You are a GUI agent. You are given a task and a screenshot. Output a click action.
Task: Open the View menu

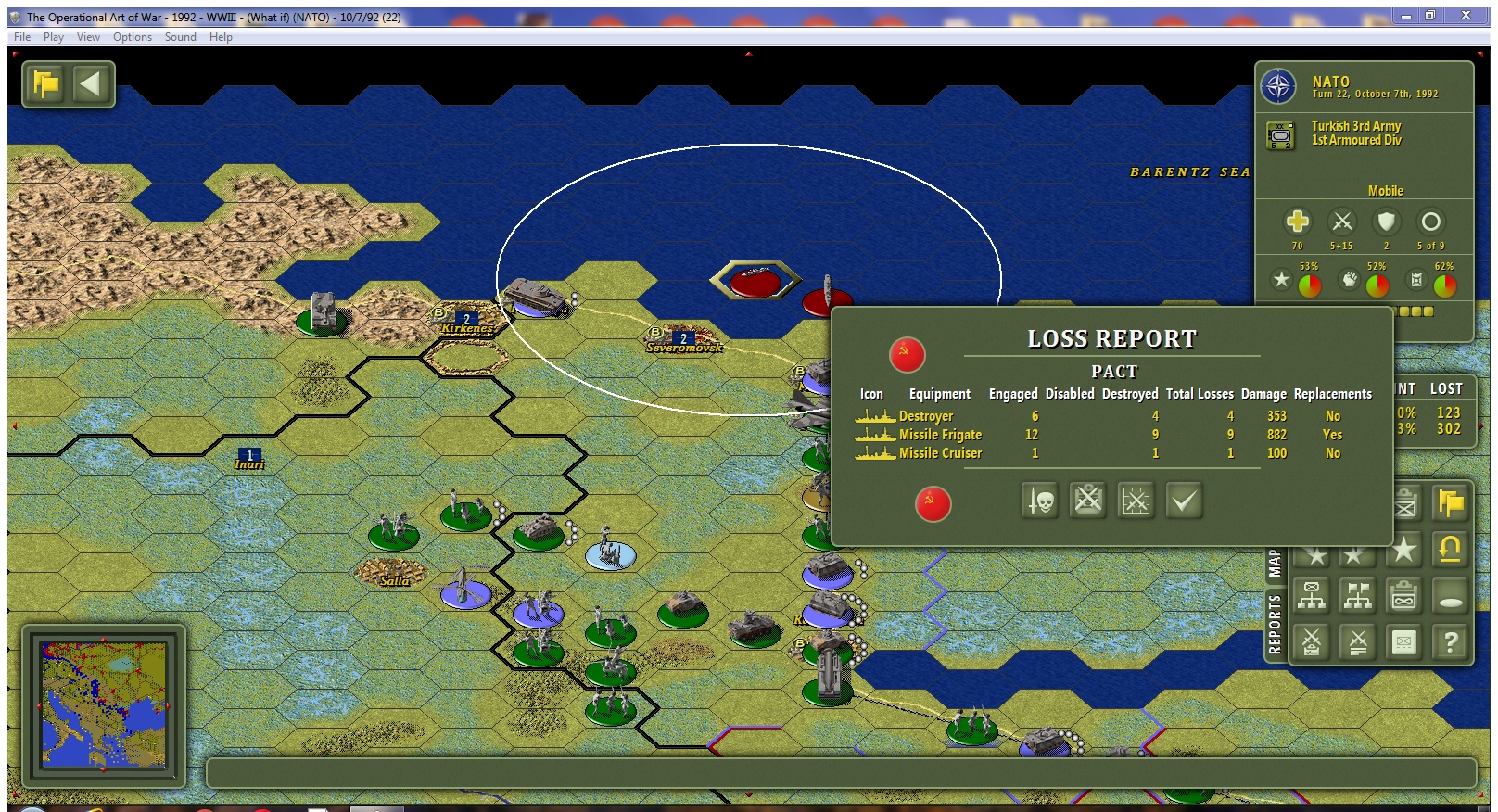click(88, 37)
